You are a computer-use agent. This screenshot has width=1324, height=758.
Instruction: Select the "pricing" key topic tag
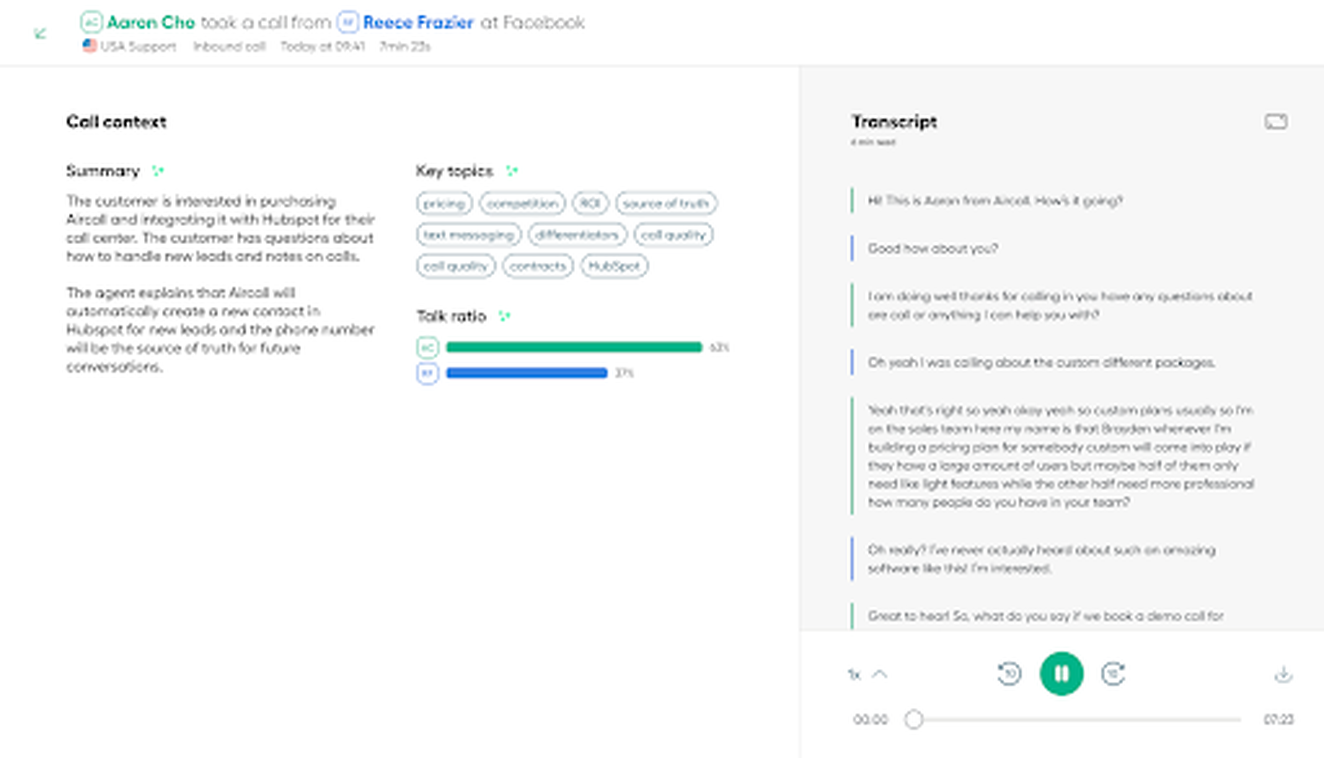(x=444, y=204)
